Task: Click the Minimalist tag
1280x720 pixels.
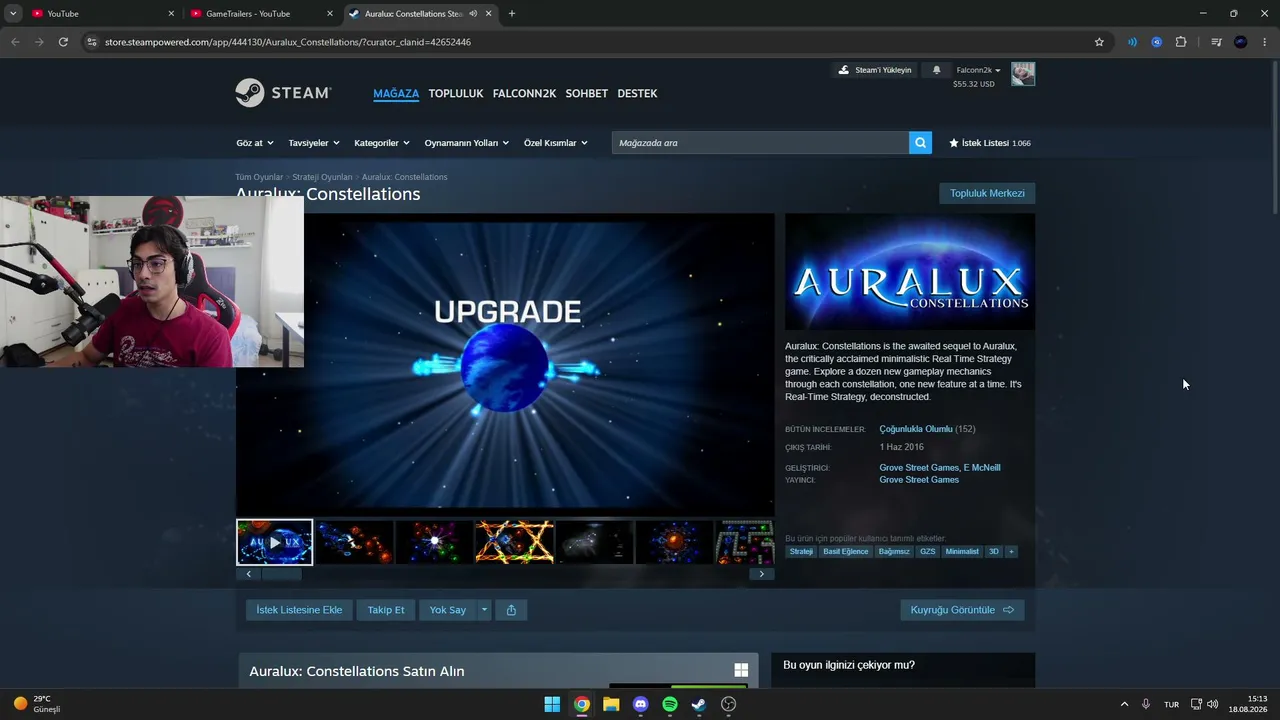Action: 962,552
